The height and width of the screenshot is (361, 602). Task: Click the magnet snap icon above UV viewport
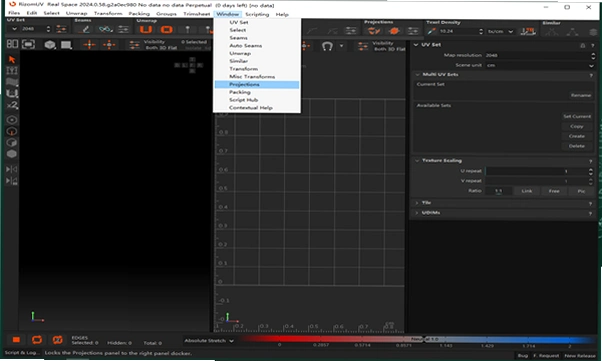(x=327, y=46)
